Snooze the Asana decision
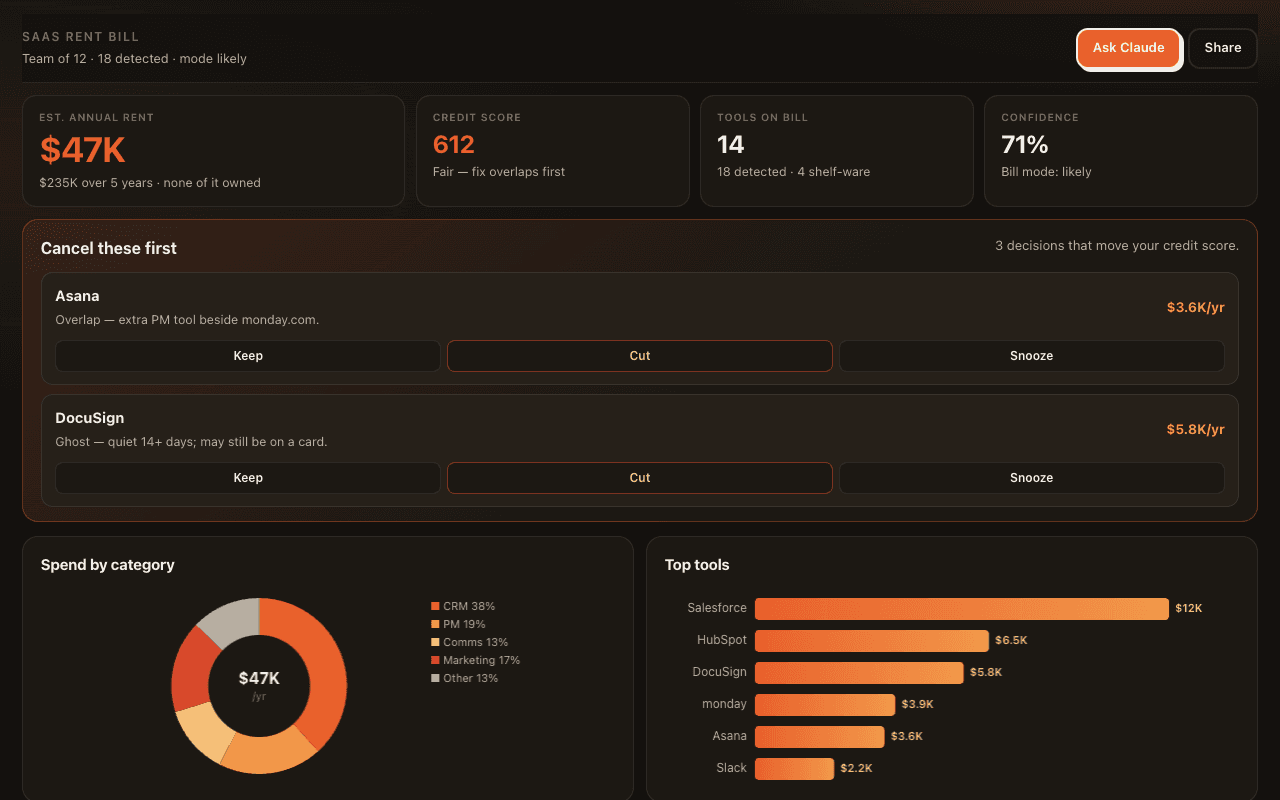Image resolution: width=1280 pixels, height=800 pixels. click(1031, 356)
